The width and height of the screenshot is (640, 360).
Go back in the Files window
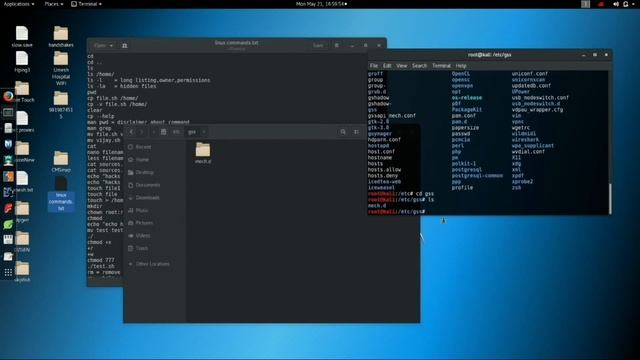[131, 132]
